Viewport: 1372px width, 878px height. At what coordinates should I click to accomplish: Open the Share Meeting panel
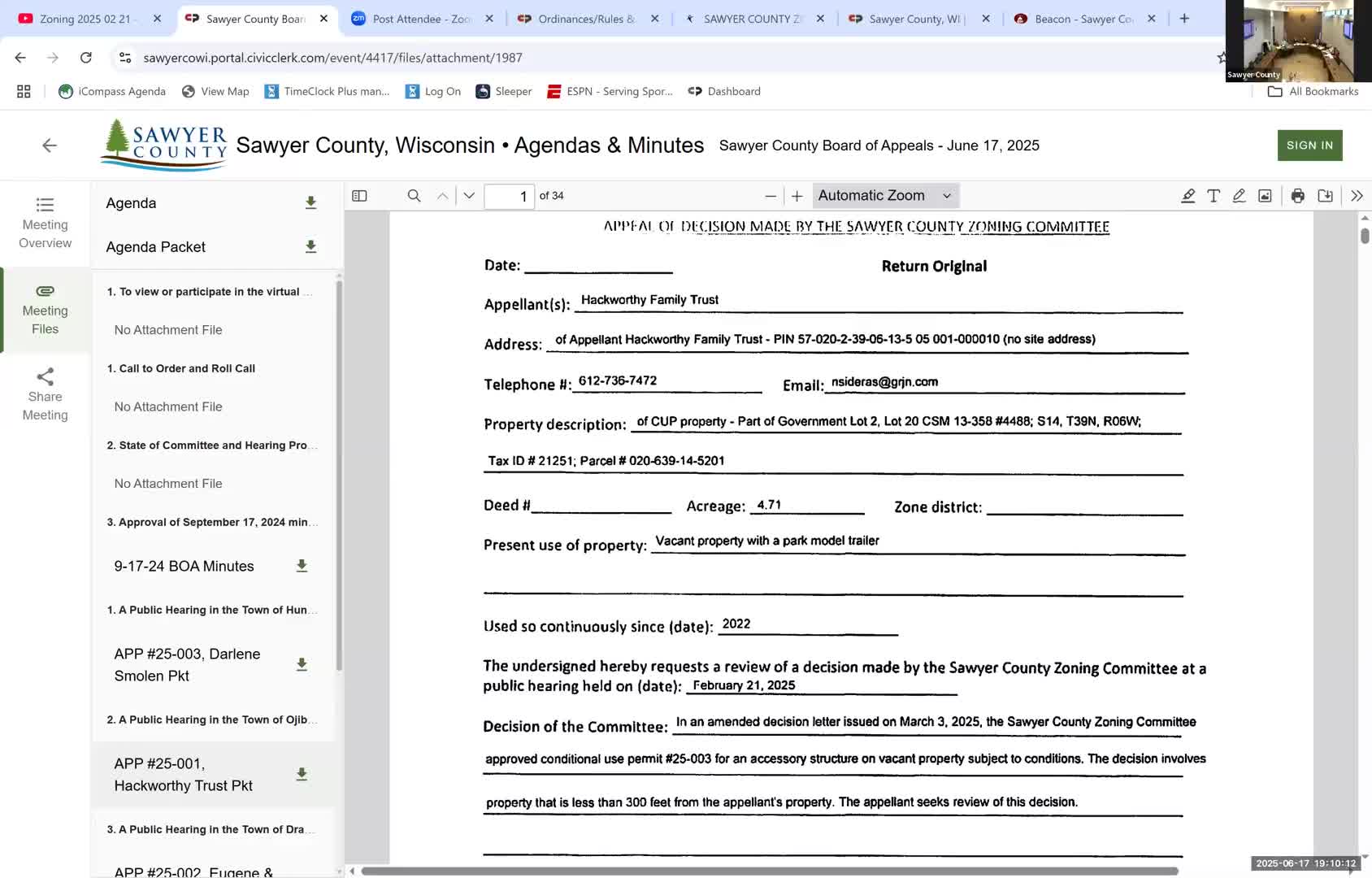click(x=46, y=395)
